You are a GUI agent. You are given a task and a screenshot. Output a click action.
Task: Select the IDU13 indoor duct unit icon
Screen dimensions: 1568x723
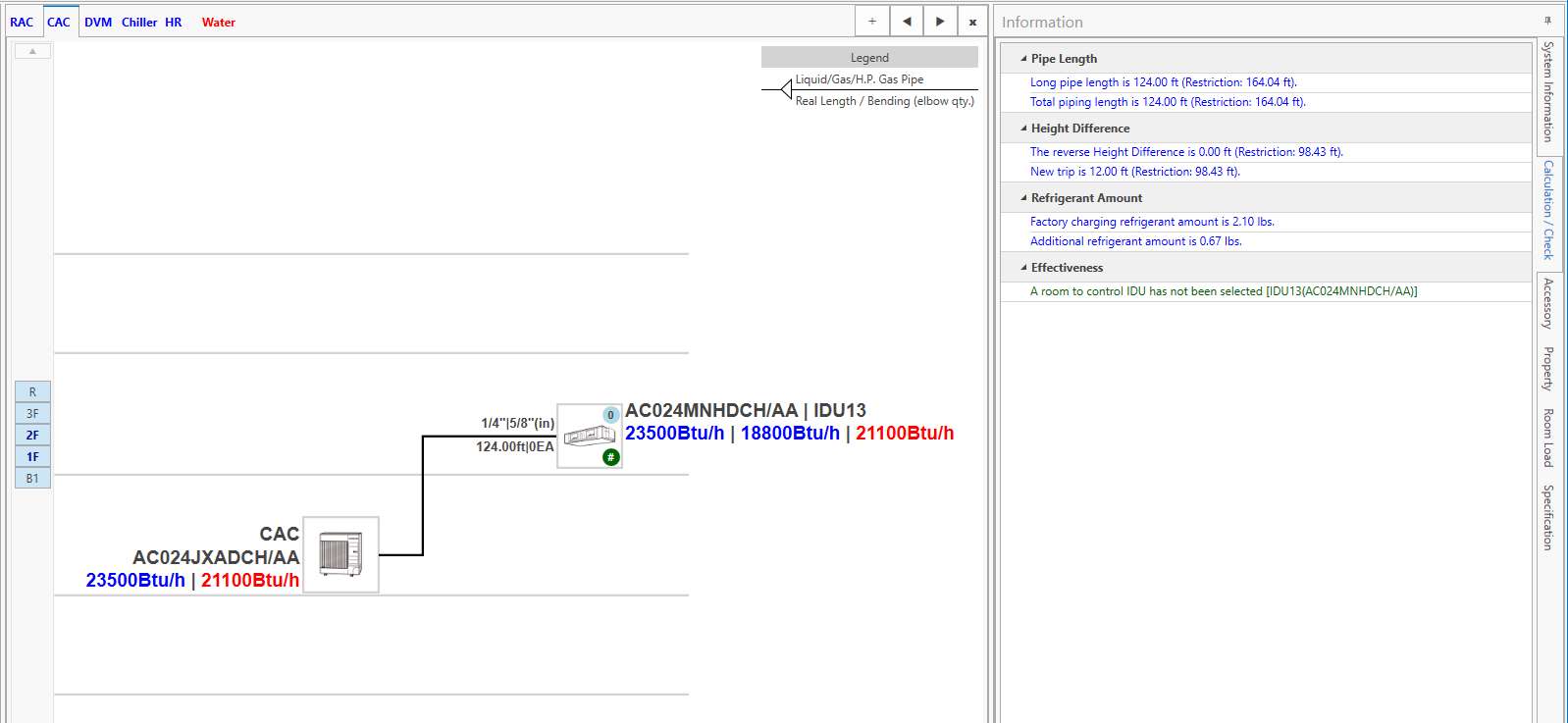(x=589, y=436)
